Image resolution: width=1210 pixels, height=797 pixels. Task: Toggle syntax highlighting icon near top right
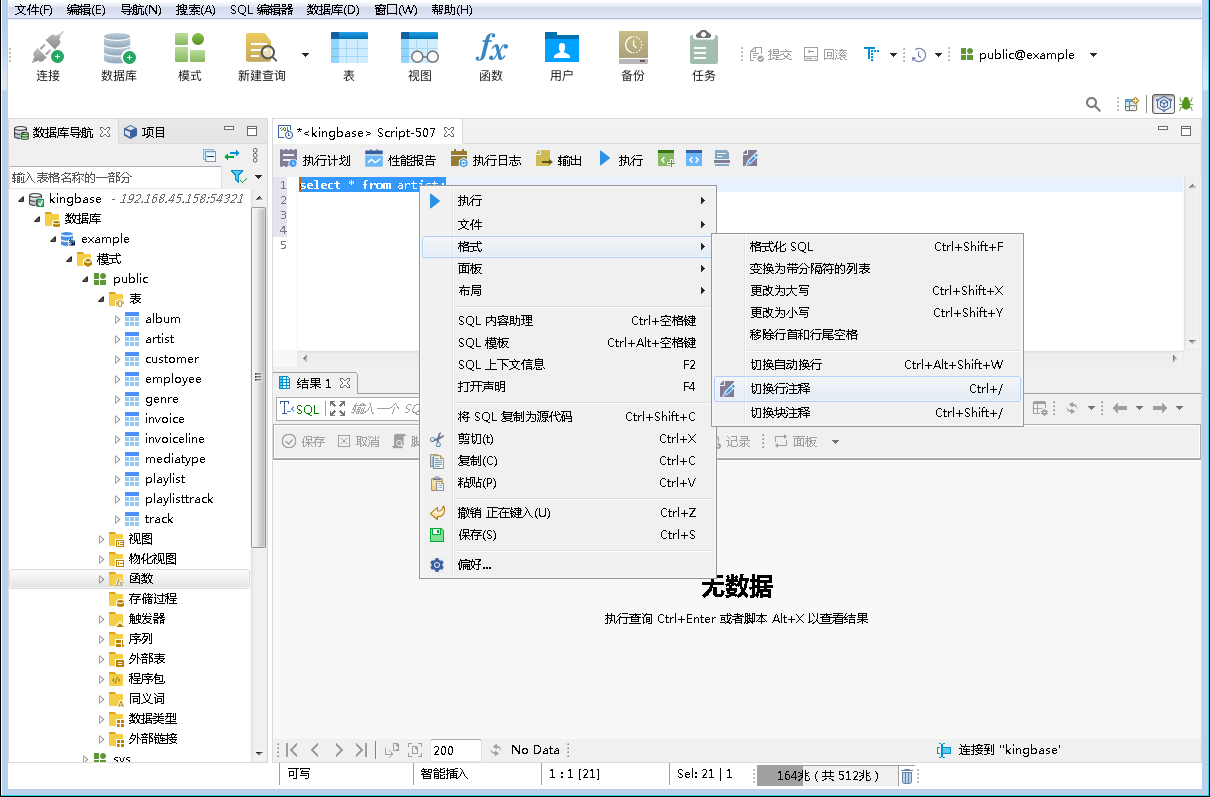coord(1163,103)
